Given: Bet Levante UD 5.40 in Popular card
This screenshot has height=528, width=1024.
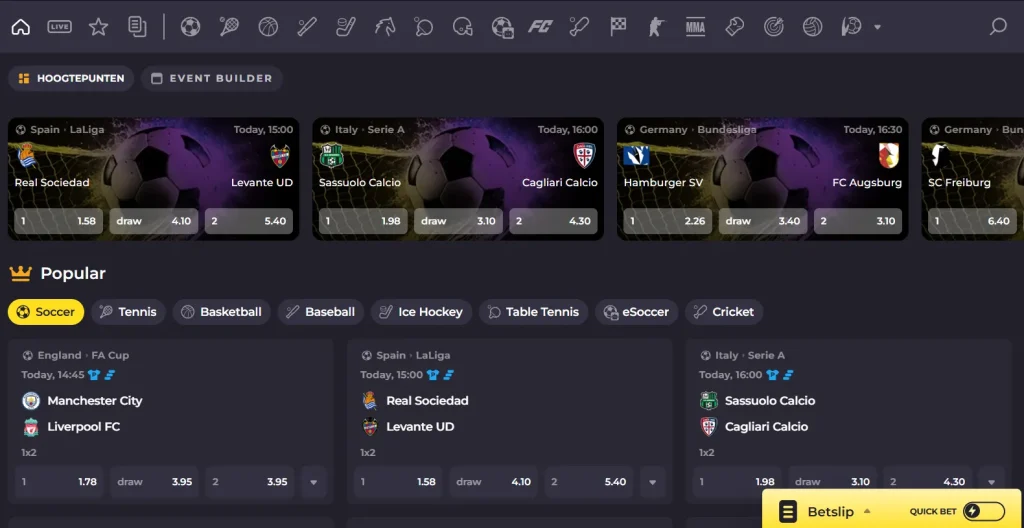Looking at the screenshot, I should [x=588, y=482].
